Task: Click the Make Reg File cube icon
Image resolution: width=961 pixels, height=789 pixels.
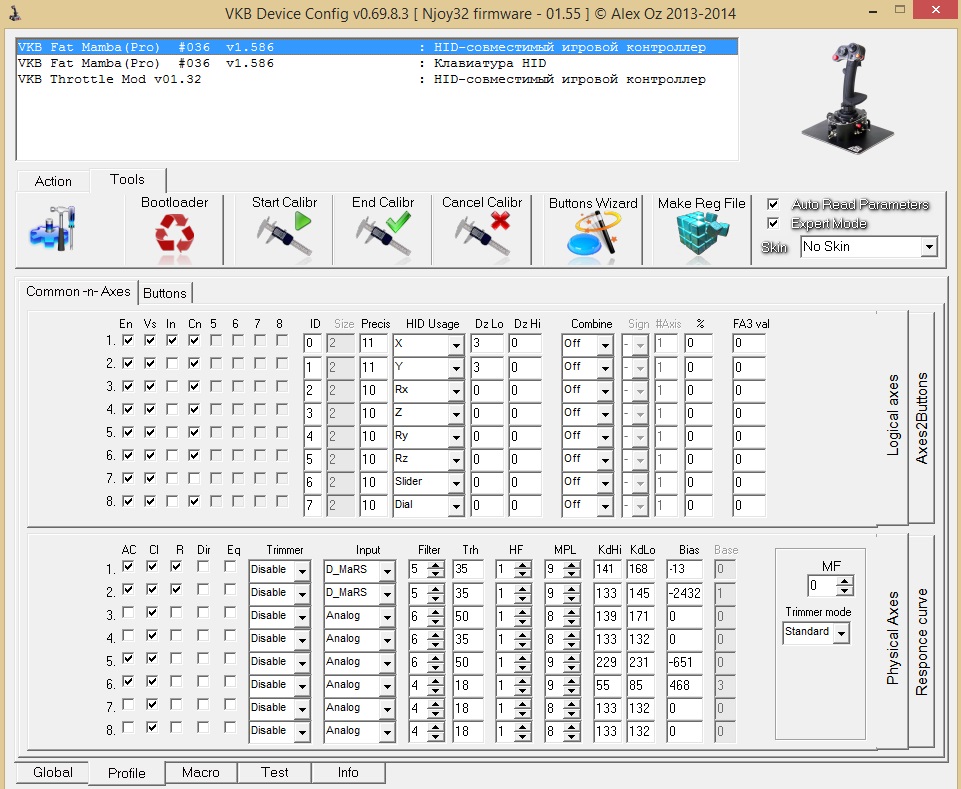Action: point(701,234)
